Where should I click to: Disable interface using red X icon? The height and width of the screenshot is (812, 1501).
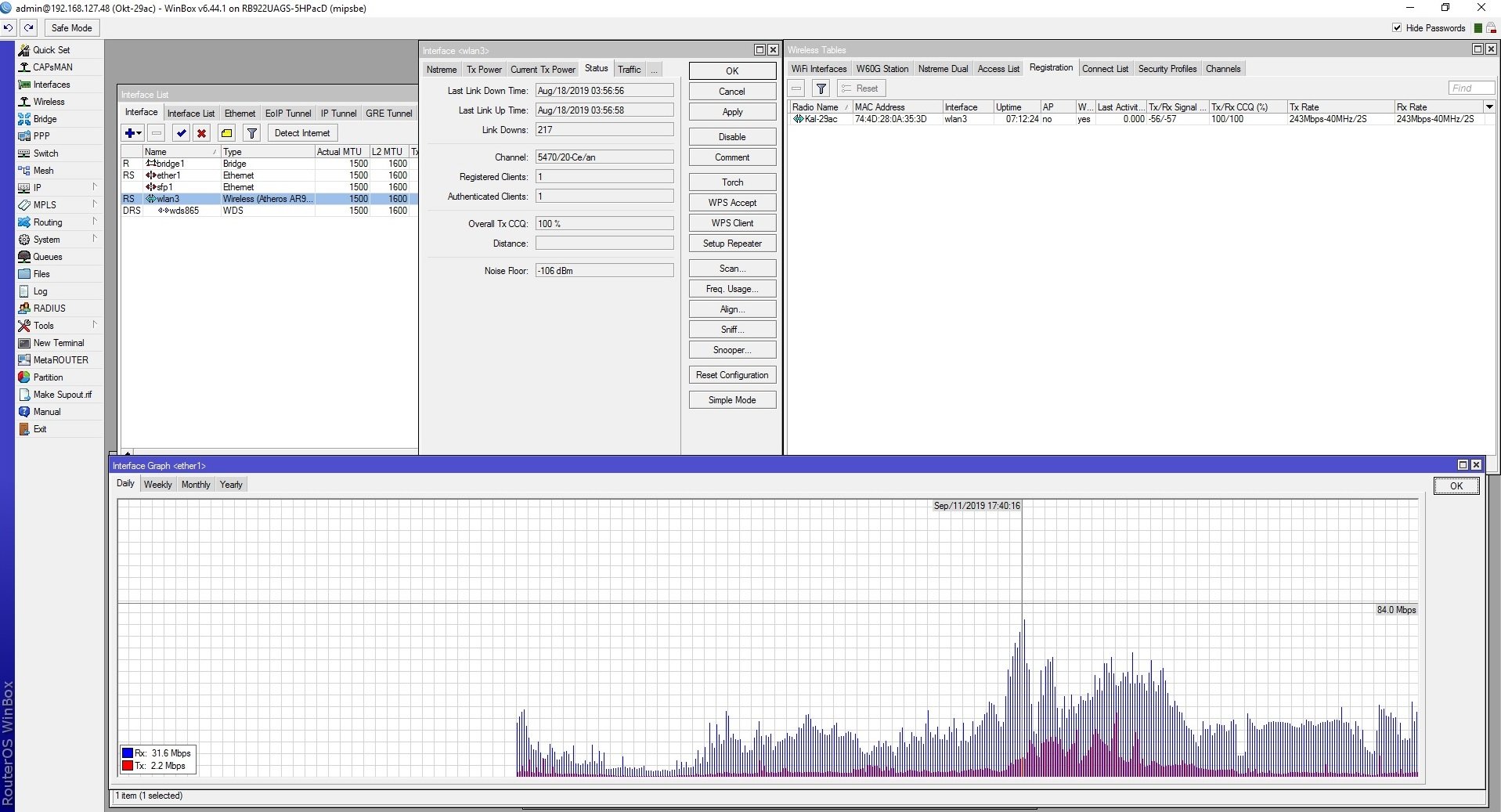tap(201, 133)
